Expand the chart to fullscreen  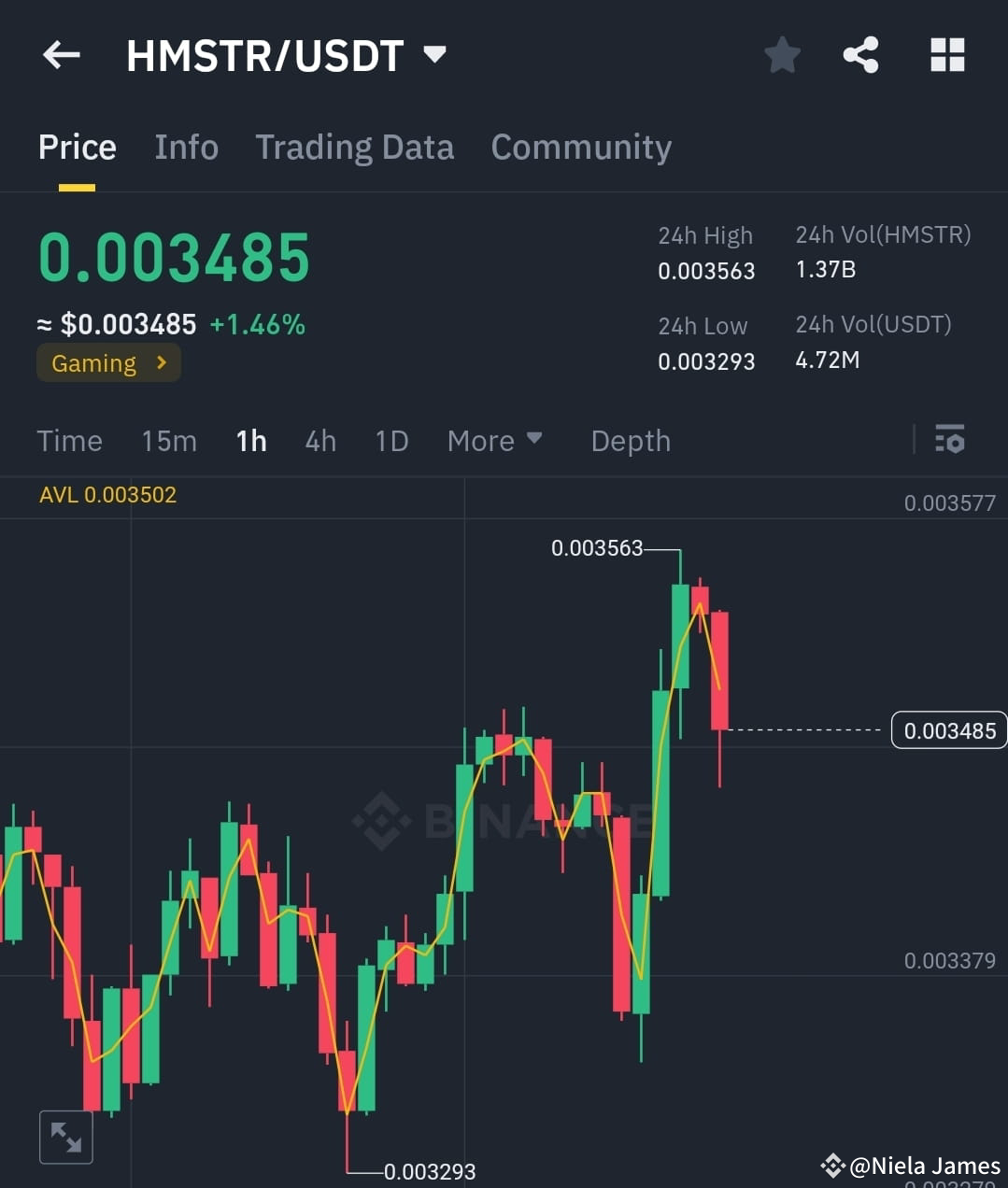(x=65, y=1137)
